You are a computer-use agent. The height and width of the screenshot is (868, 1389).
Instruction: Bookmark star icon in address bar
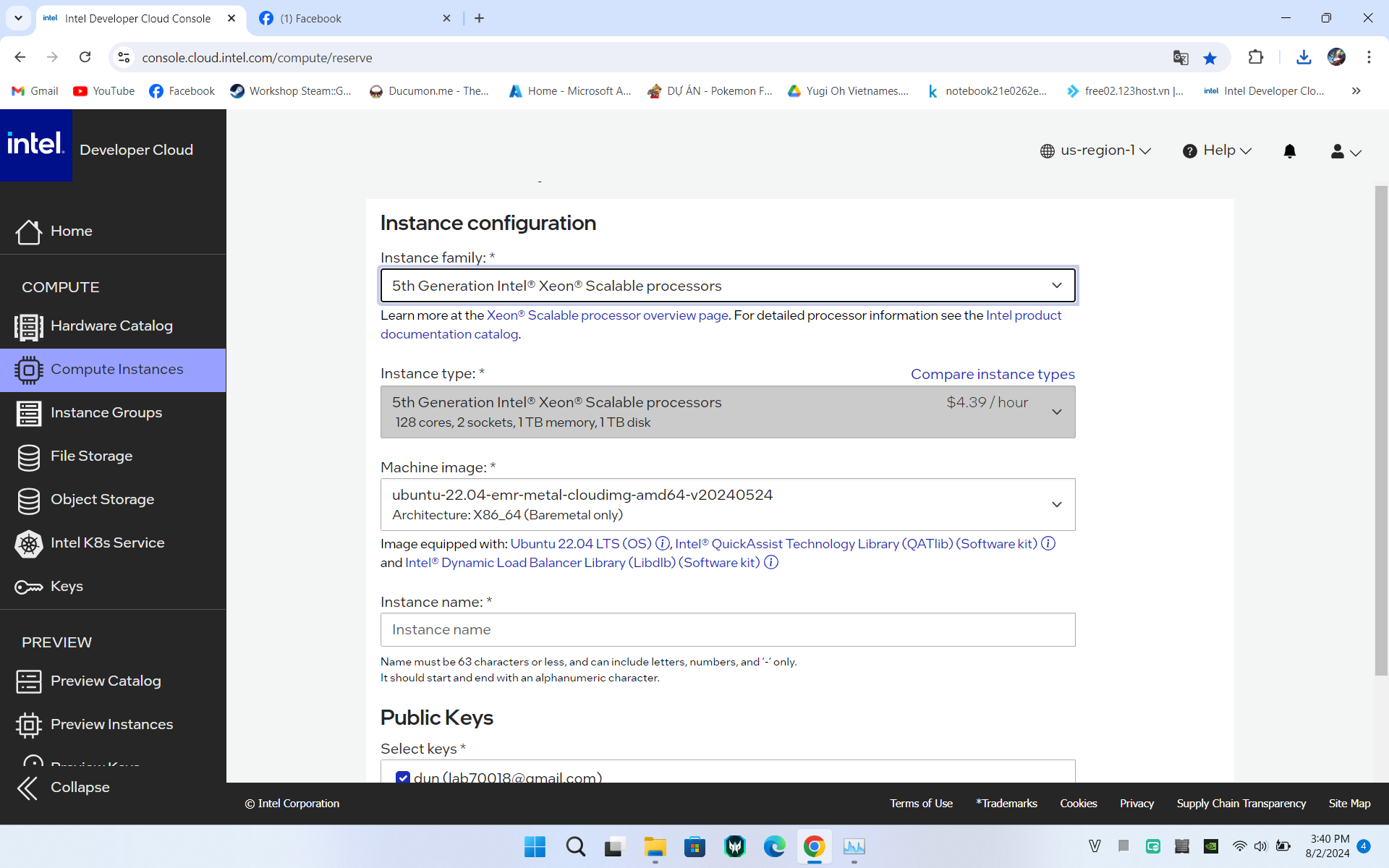(1210, 58)
